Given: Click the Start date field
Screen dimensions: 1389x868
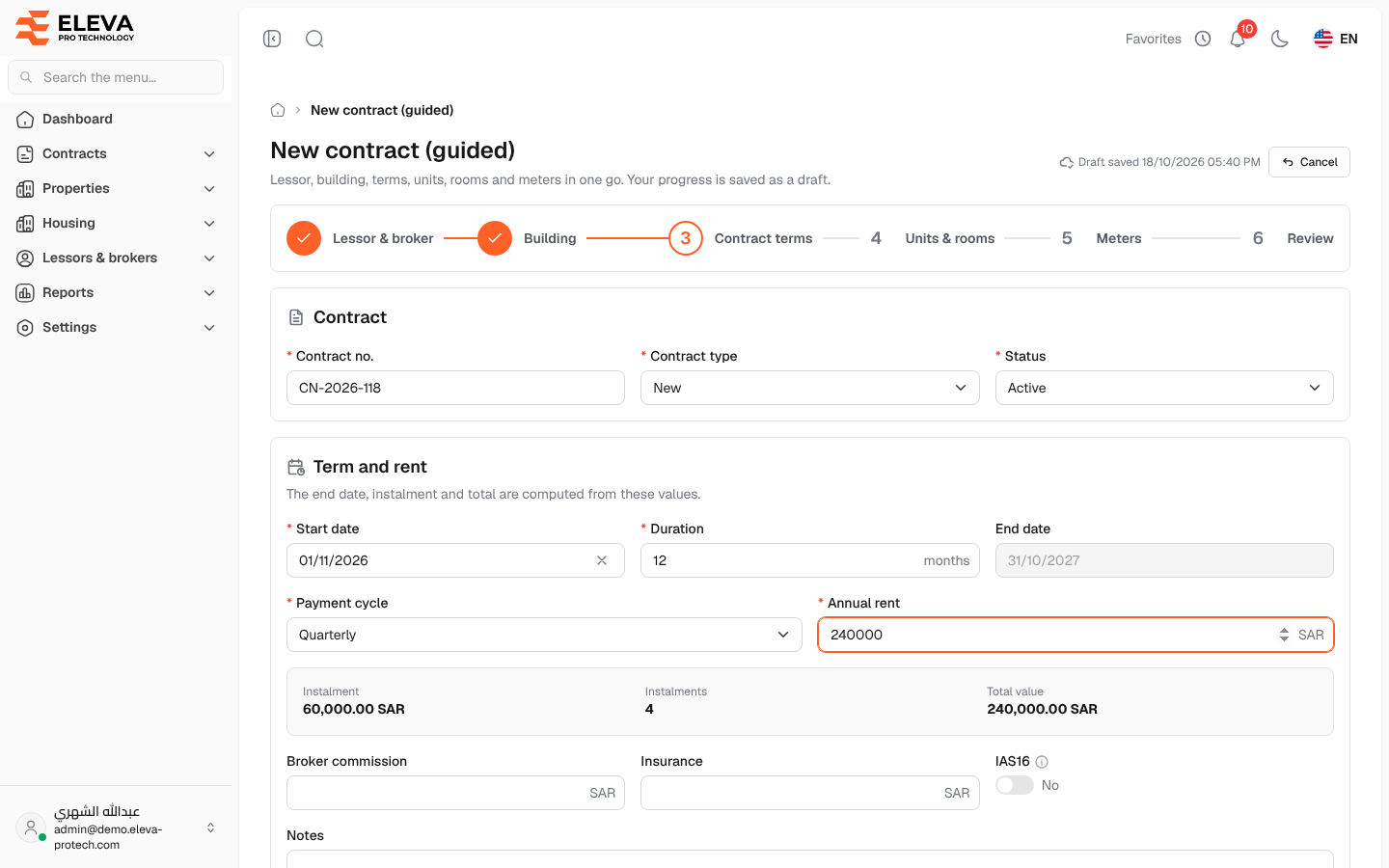Looking at the screenshot, I should pyautogui.click(x=455, y=560).
